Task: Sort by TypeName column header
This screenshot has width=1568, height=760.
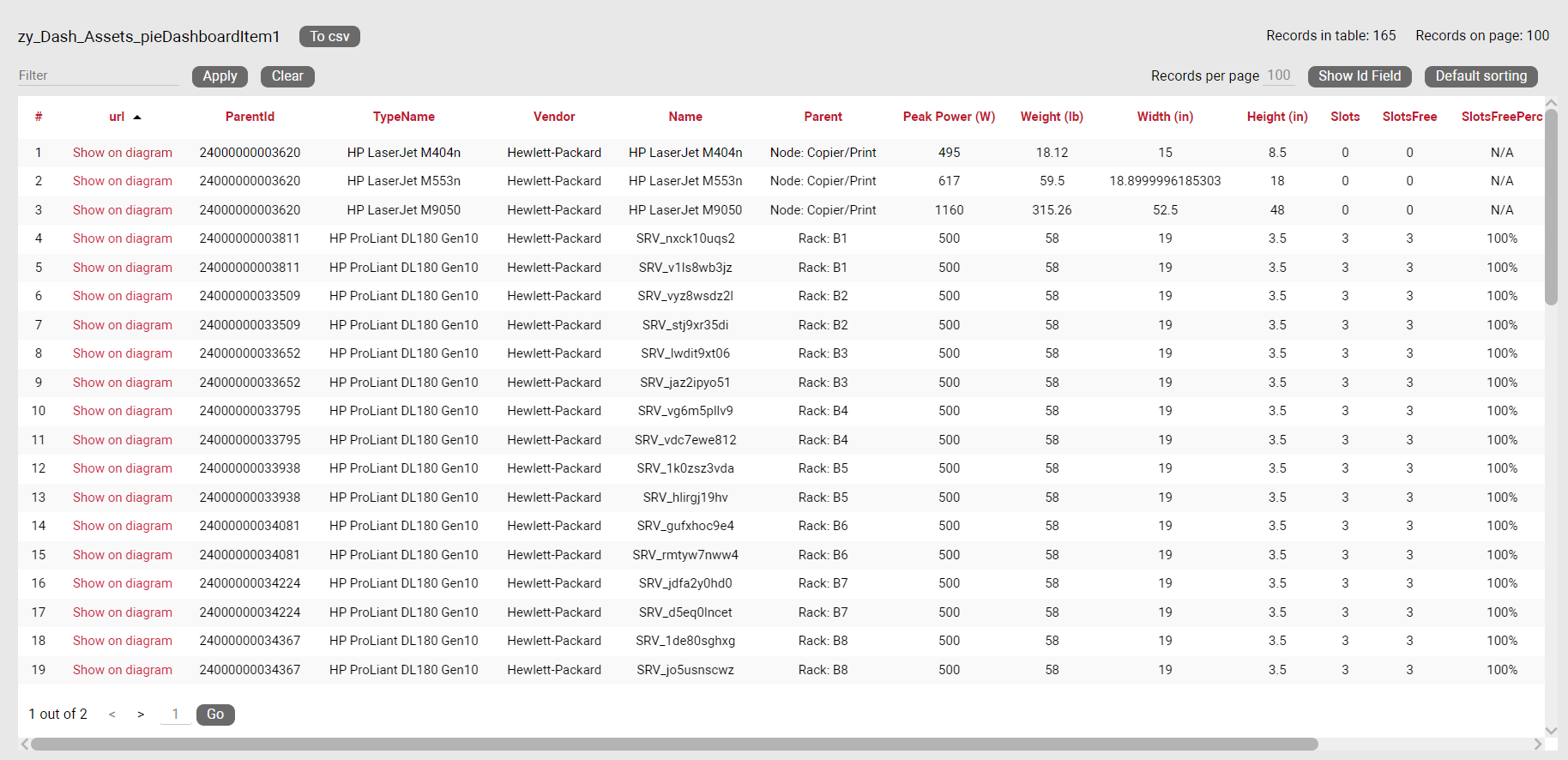Action: click(x=403, y=117)
